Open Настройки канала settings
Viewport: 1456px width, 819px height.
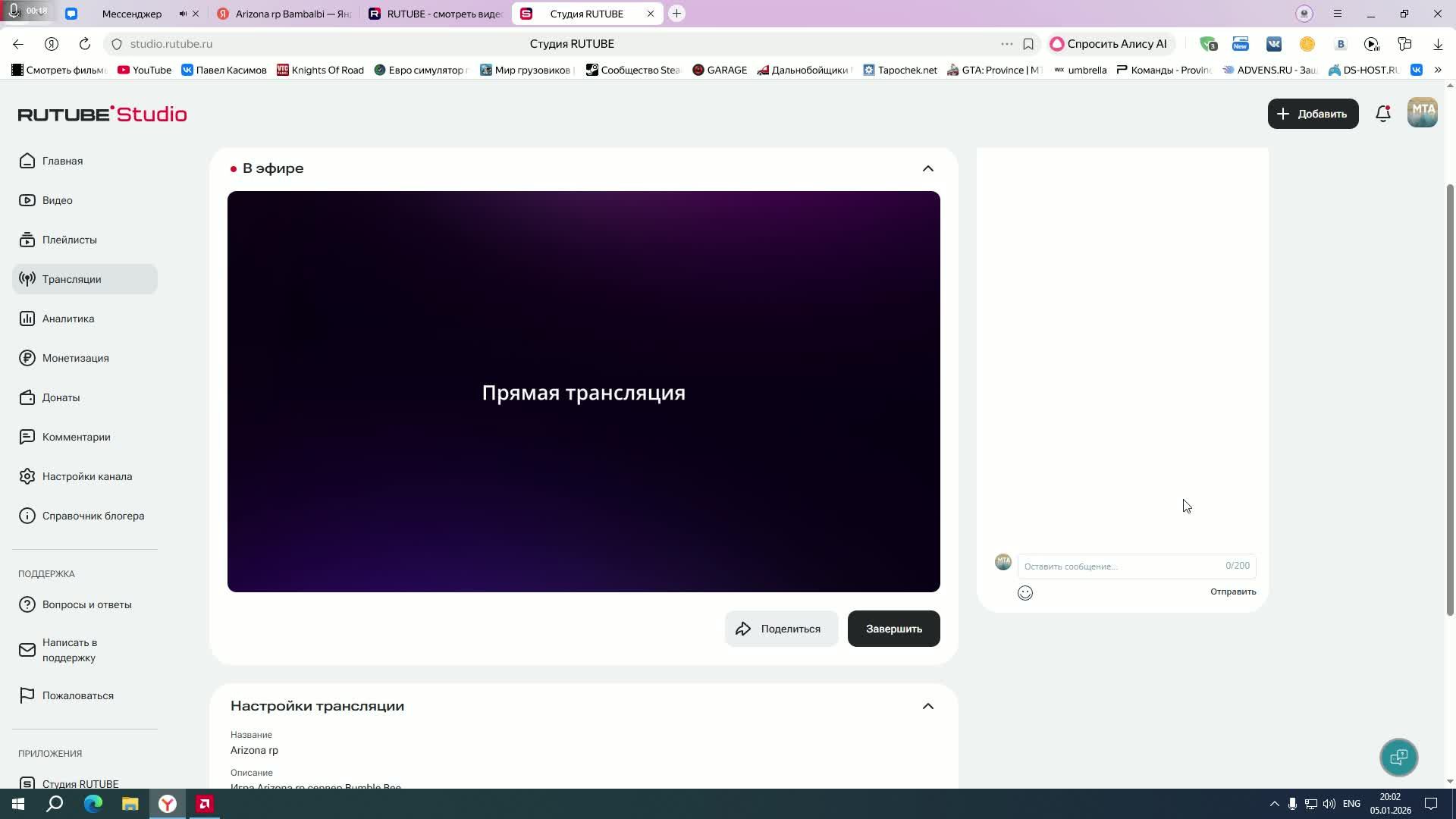[86, 476]
